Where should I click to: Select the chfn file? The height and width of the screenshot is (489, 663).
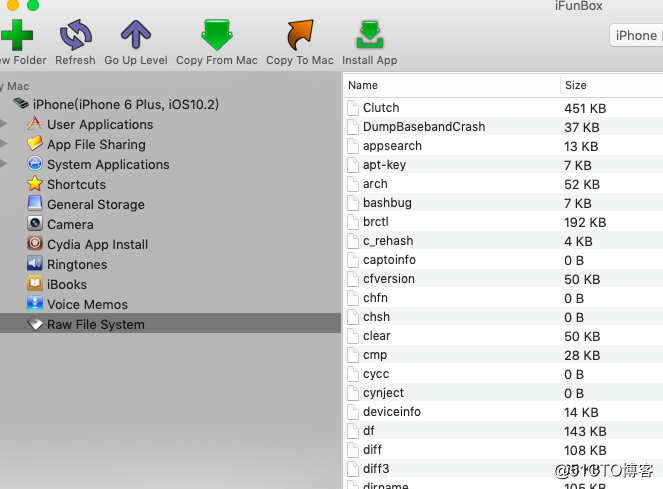(375, 298)
